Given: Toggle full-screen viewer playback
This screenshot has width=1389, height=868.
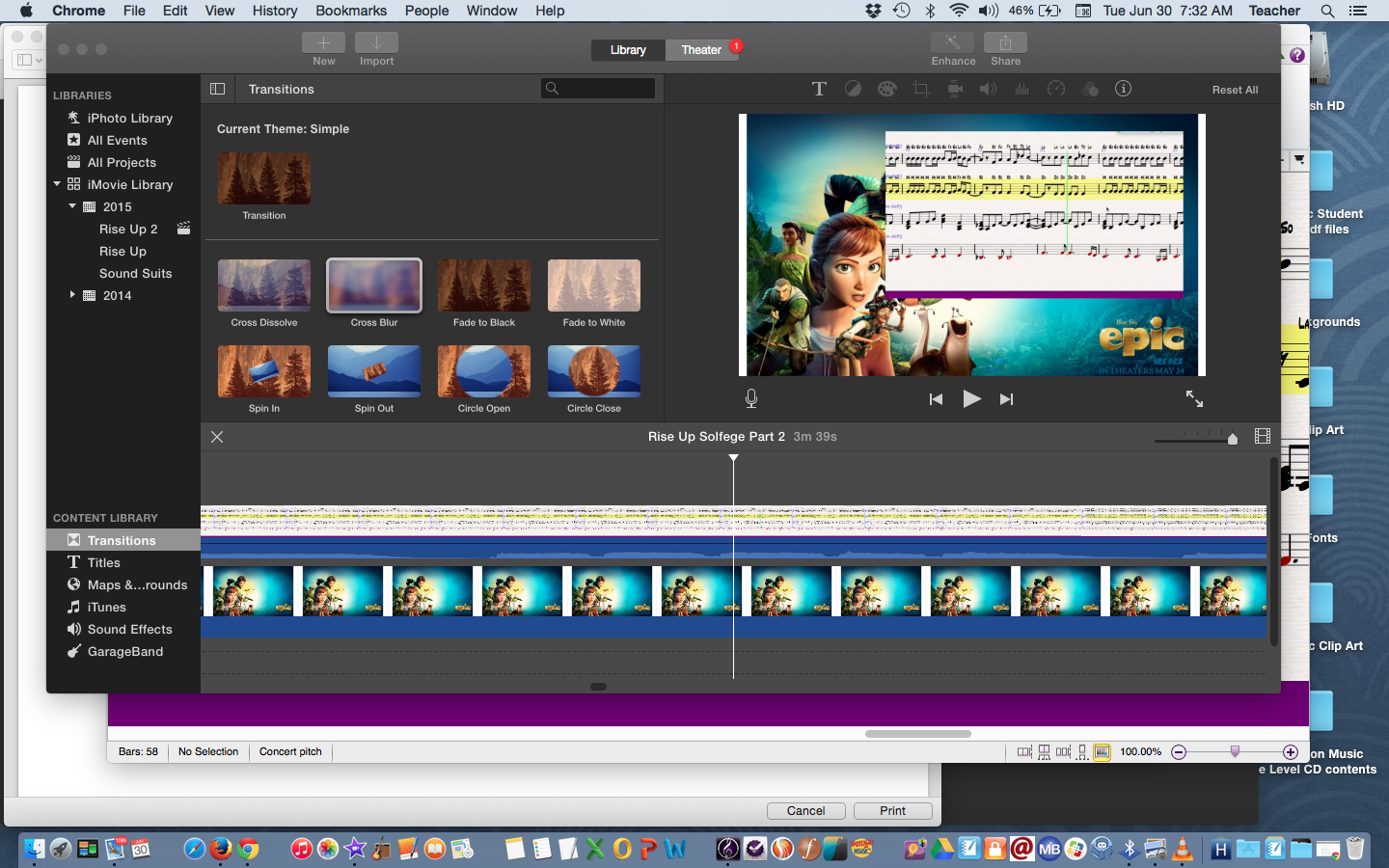Looking at the screenshot, I should click(x=1194, y=398).
